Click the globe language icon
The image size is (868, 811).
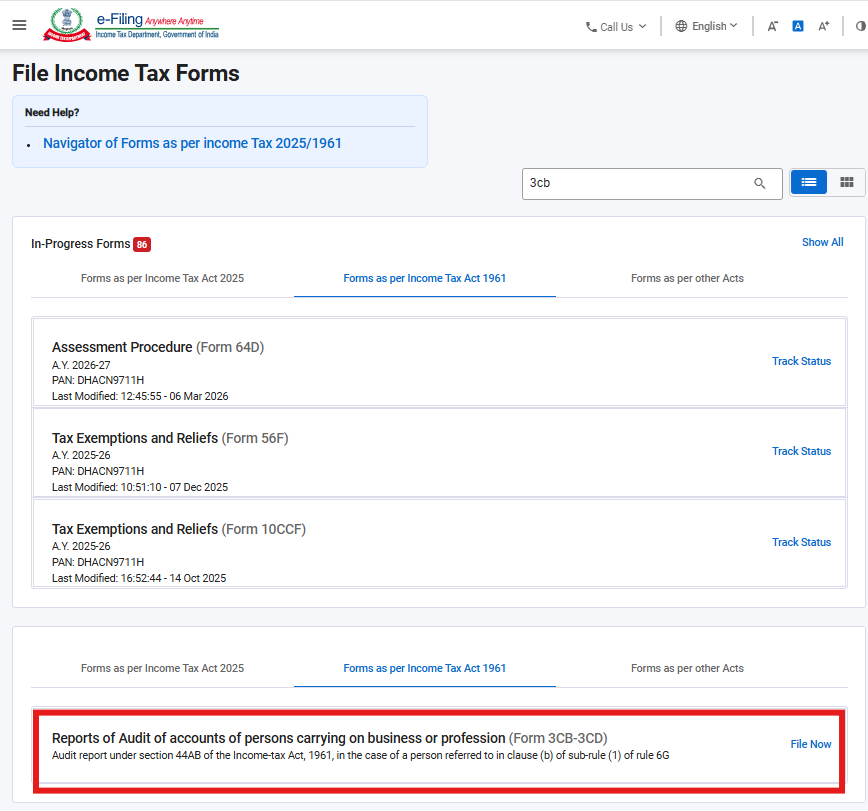coord(681,26)
